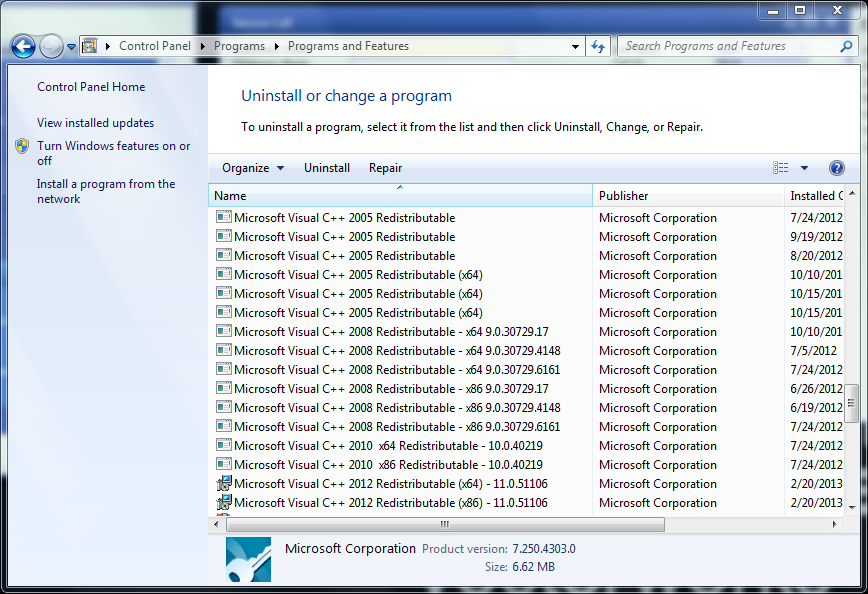Go to Control Panel Home

pyautogui.click(x=91, y=87)
